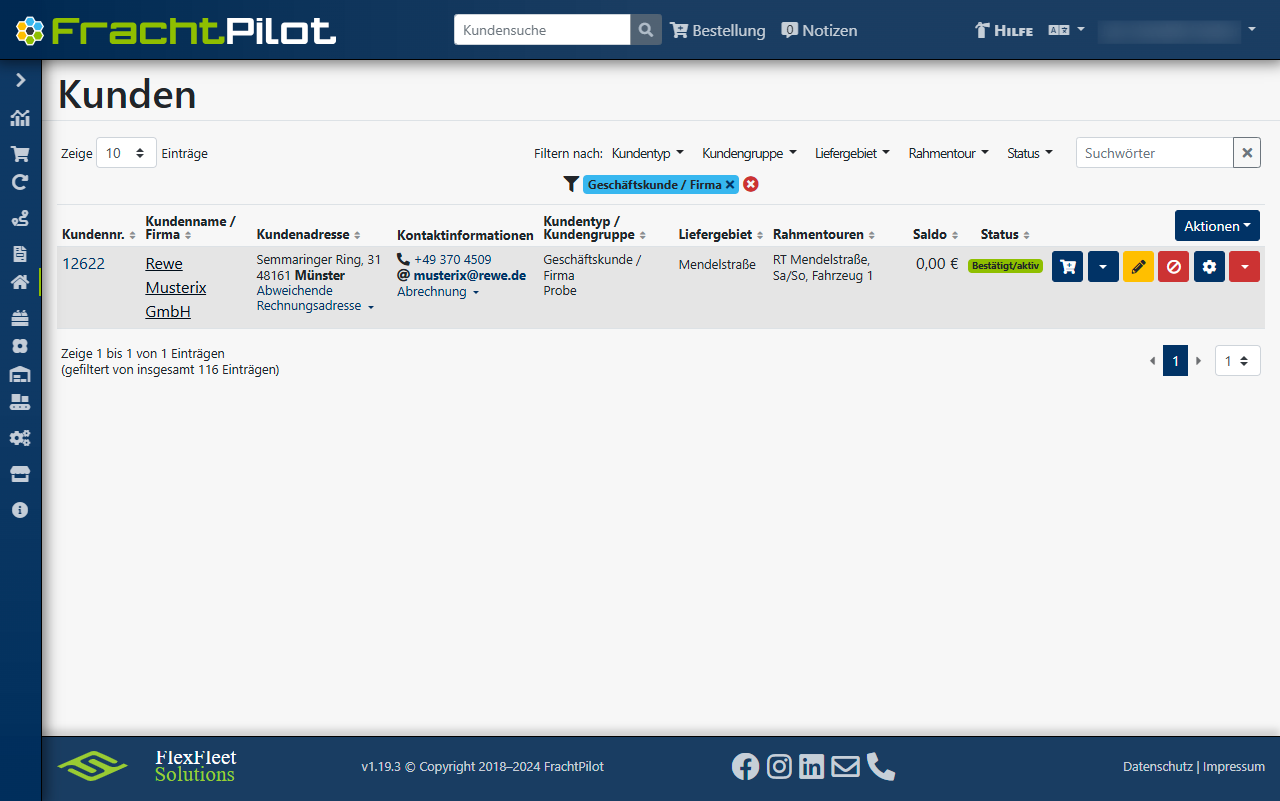Open the Aktionen dropdown button

tap(1217, 226)
